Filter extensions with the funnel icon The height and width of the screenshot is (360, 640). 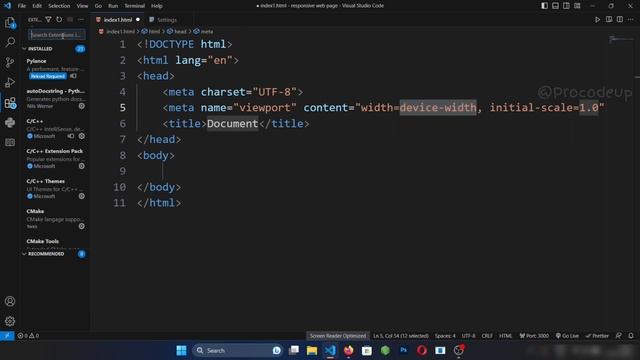pos(48,20)
